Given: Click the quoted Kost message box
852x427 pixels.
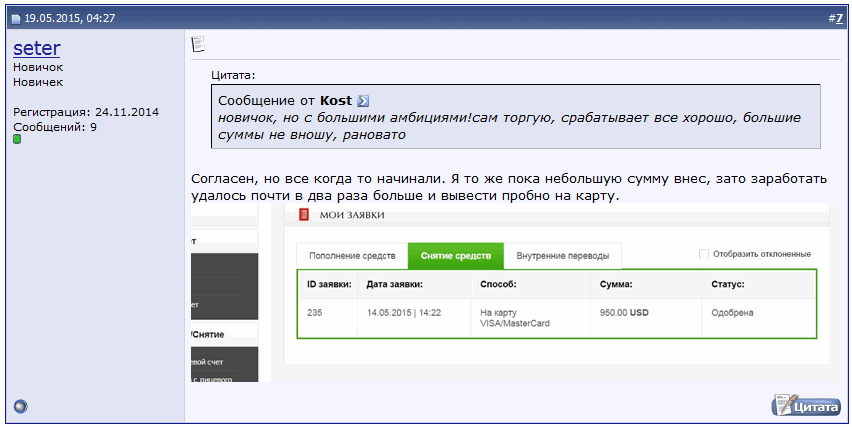Looking at the screenshot, I should tap(516, 116).
